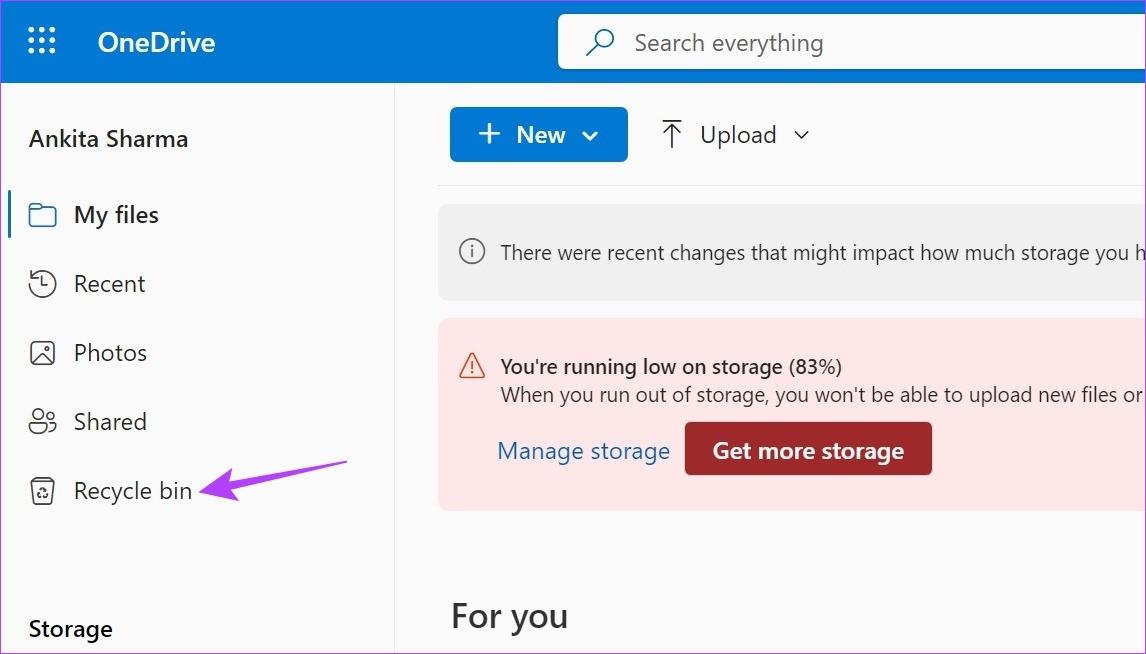Click the Get more storage button
Image resolution: width=1146 pixels, height=654 pixels.
point(808,449)
